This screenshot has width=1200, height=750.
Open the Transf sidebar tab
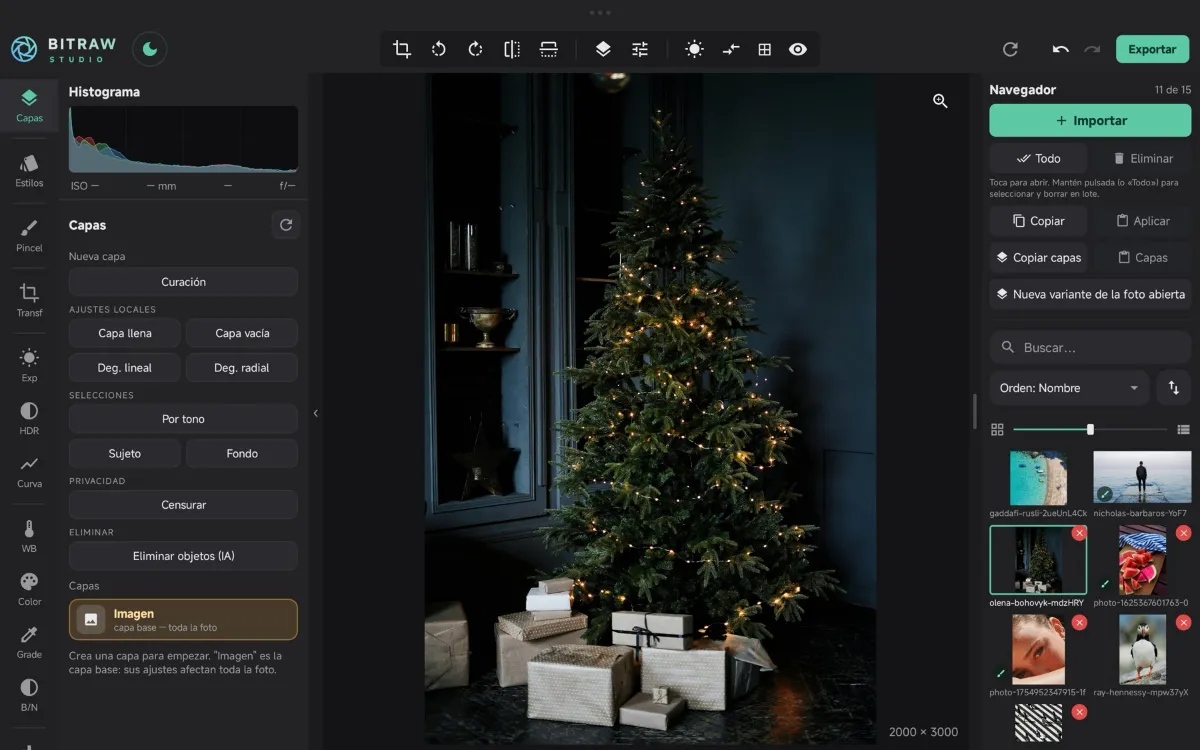point(29,301)
